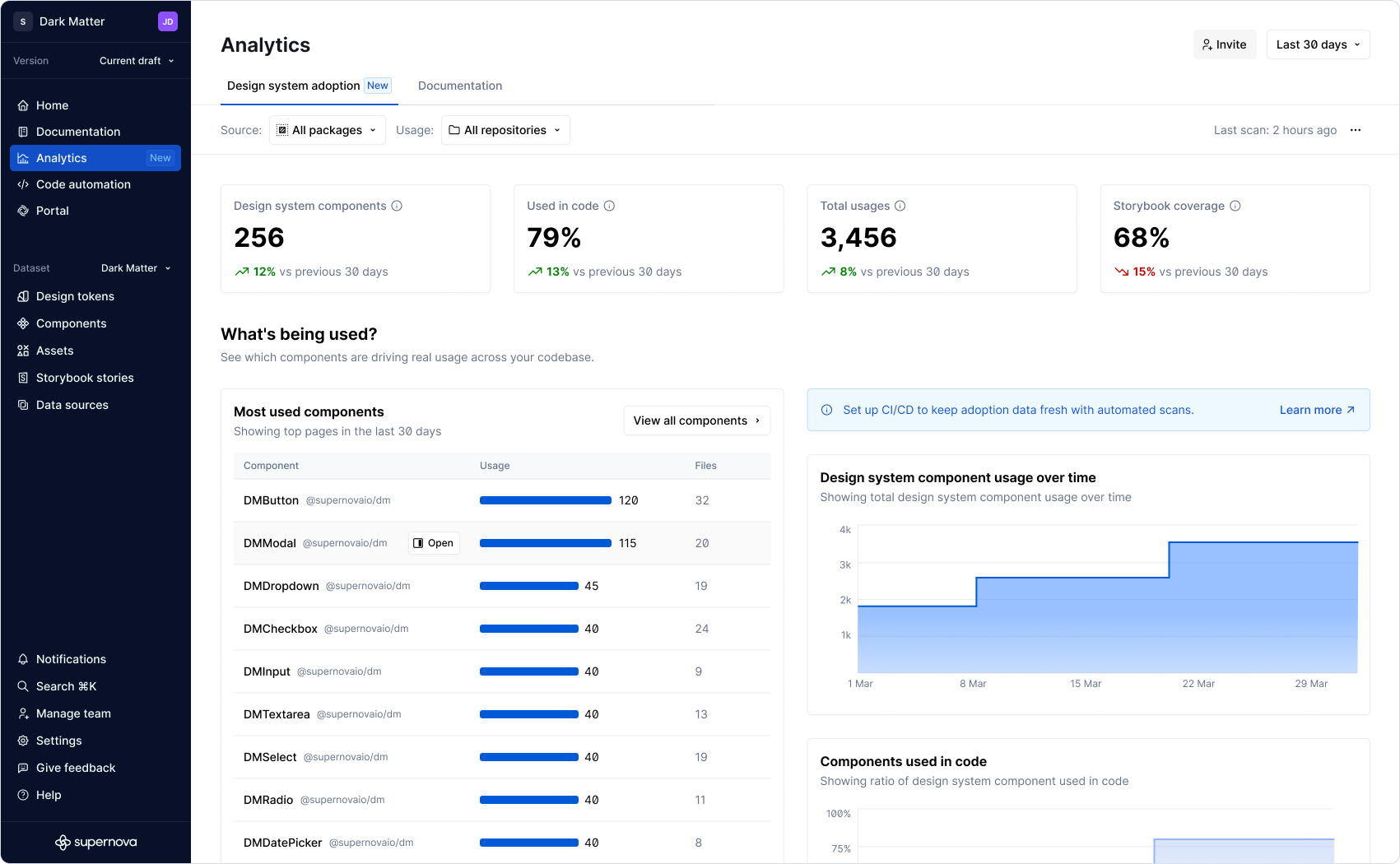Click the Invite button
This screenshot has height=864, width=1400.
click(x=1225, y=44)
